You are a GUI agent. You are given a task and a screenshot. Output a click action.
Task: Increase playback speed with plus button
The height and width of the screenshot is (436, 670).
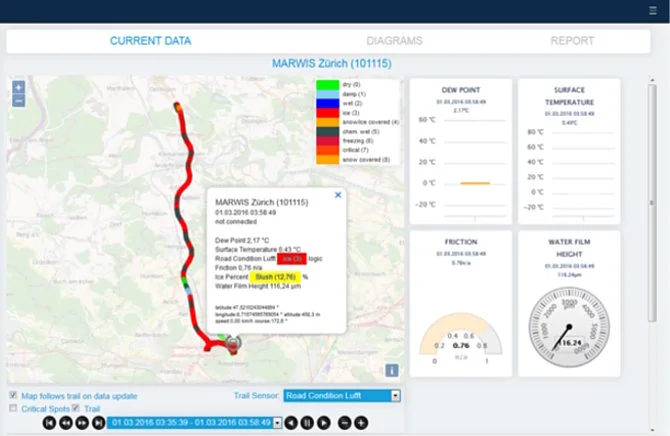pyautogui.click(x=361, y=423)
